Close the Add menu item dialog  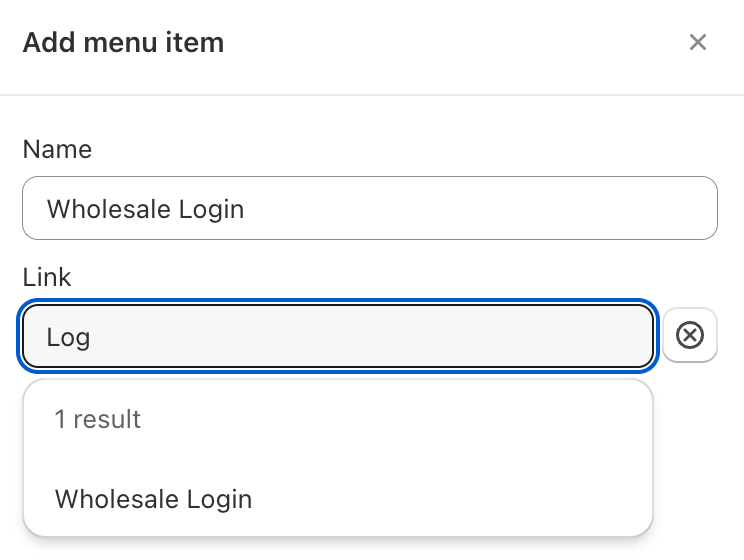698,42
